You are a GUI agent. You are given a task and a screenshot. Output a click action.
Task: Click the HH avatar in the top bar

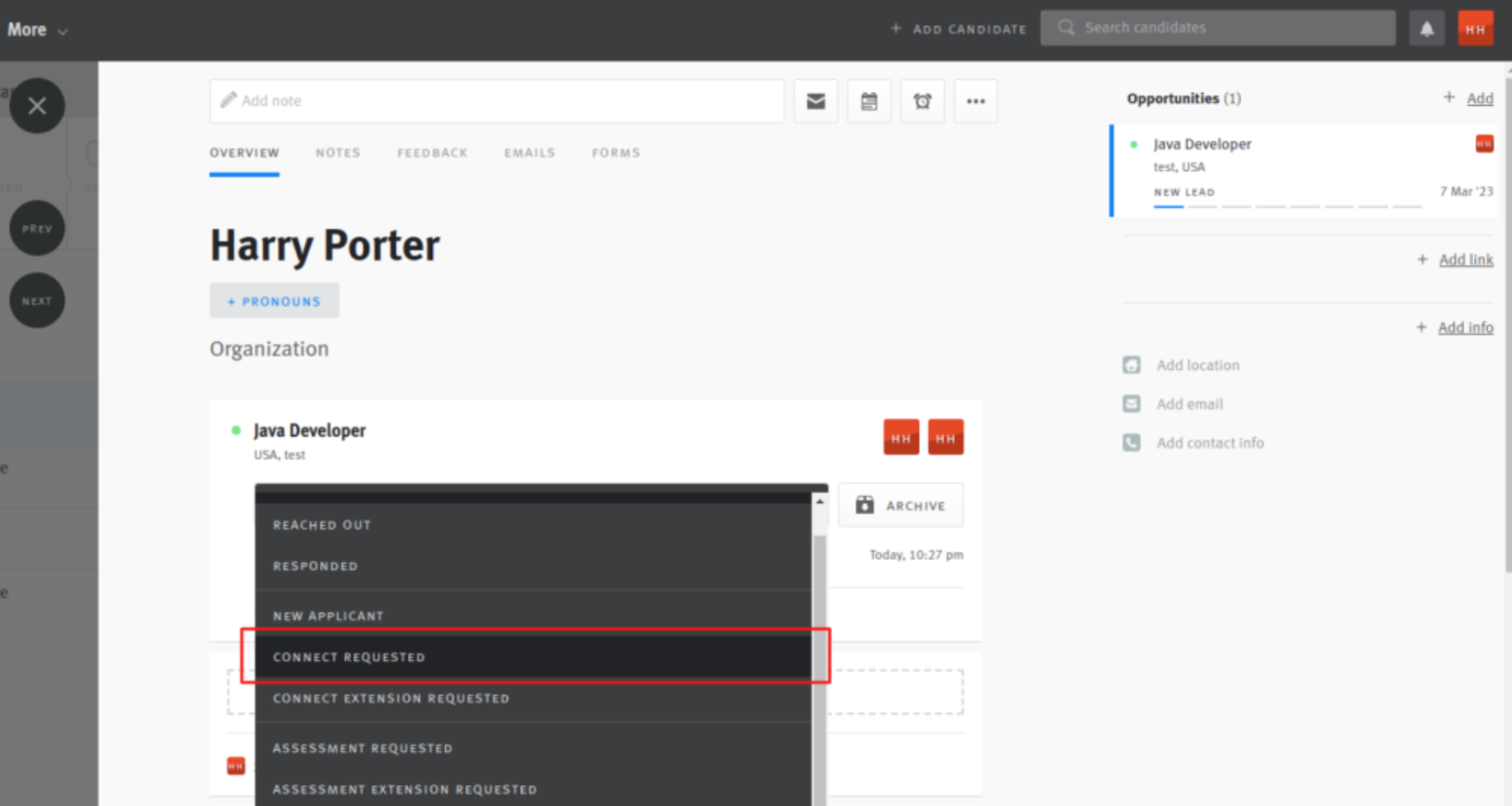pyautogui.click(x=1475, y=27)
